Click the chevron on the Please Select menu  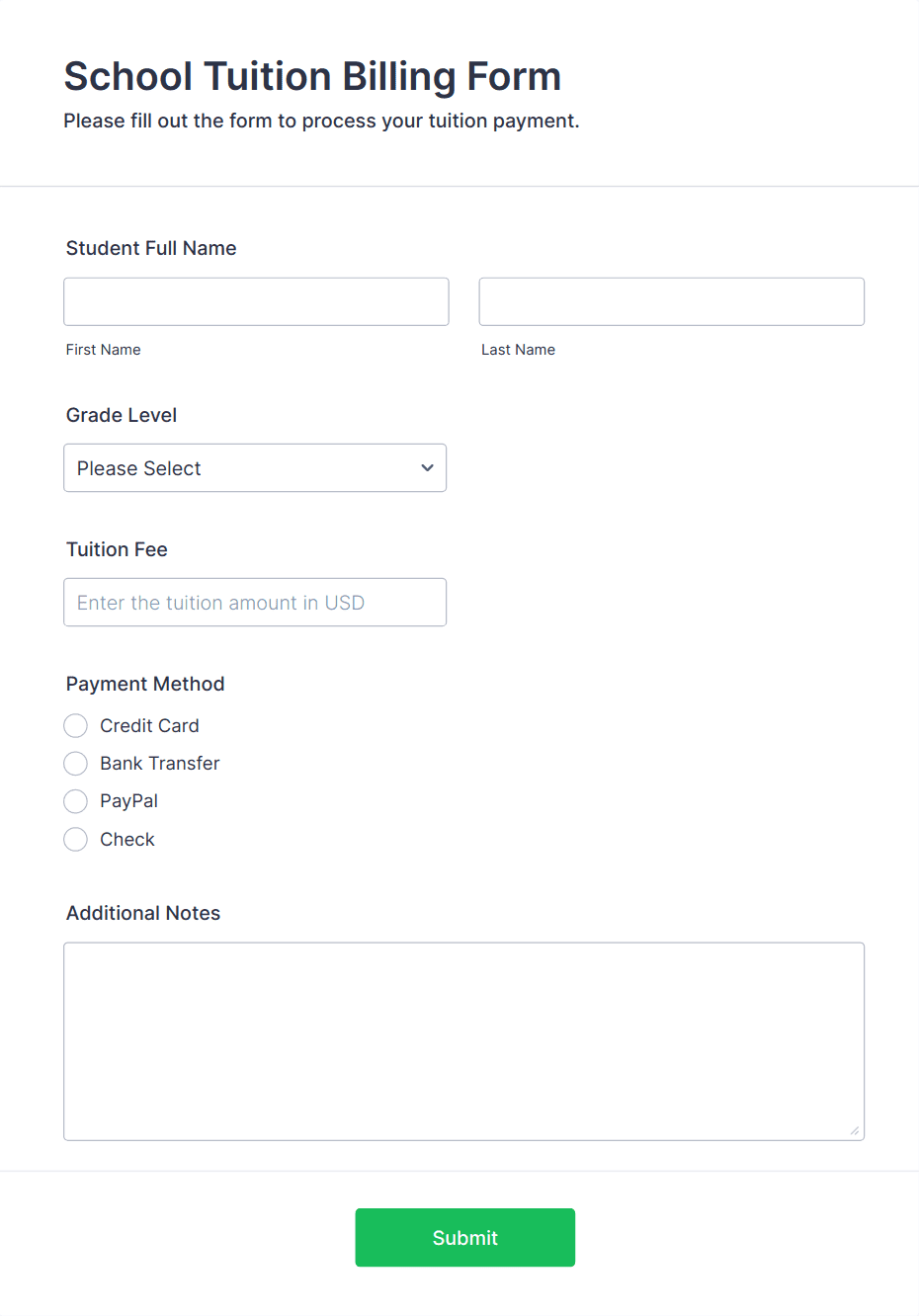click(x=426, y=467)
